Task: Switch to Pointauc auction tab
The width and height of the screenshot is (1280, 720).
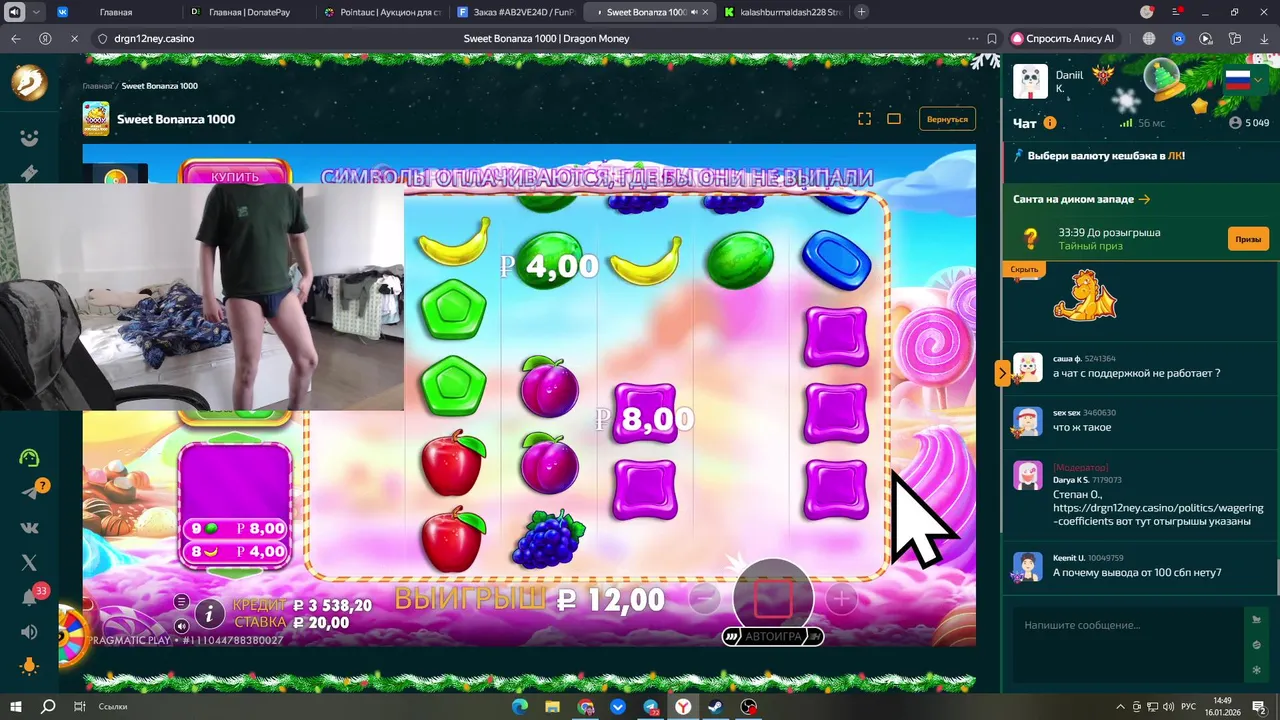Action: tap(381, 12)
